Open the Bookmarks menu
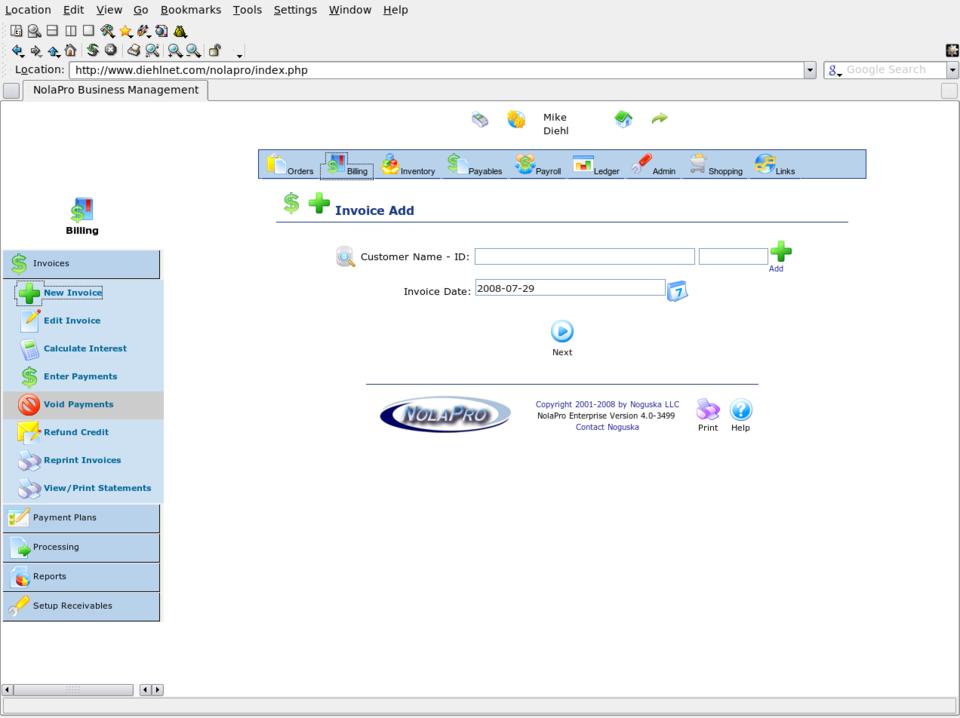Image resolution: width=960 pixels, height=718 pixels. point(190,10)
